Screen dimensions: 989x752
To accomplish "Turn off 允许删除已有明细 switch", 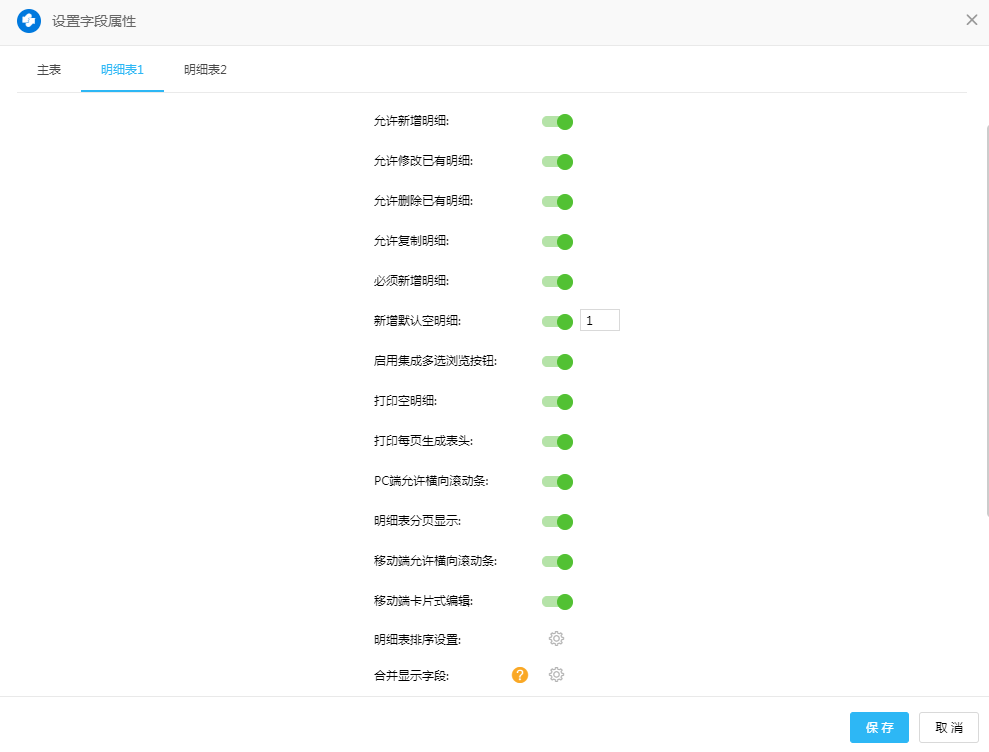I will [557, 202].
